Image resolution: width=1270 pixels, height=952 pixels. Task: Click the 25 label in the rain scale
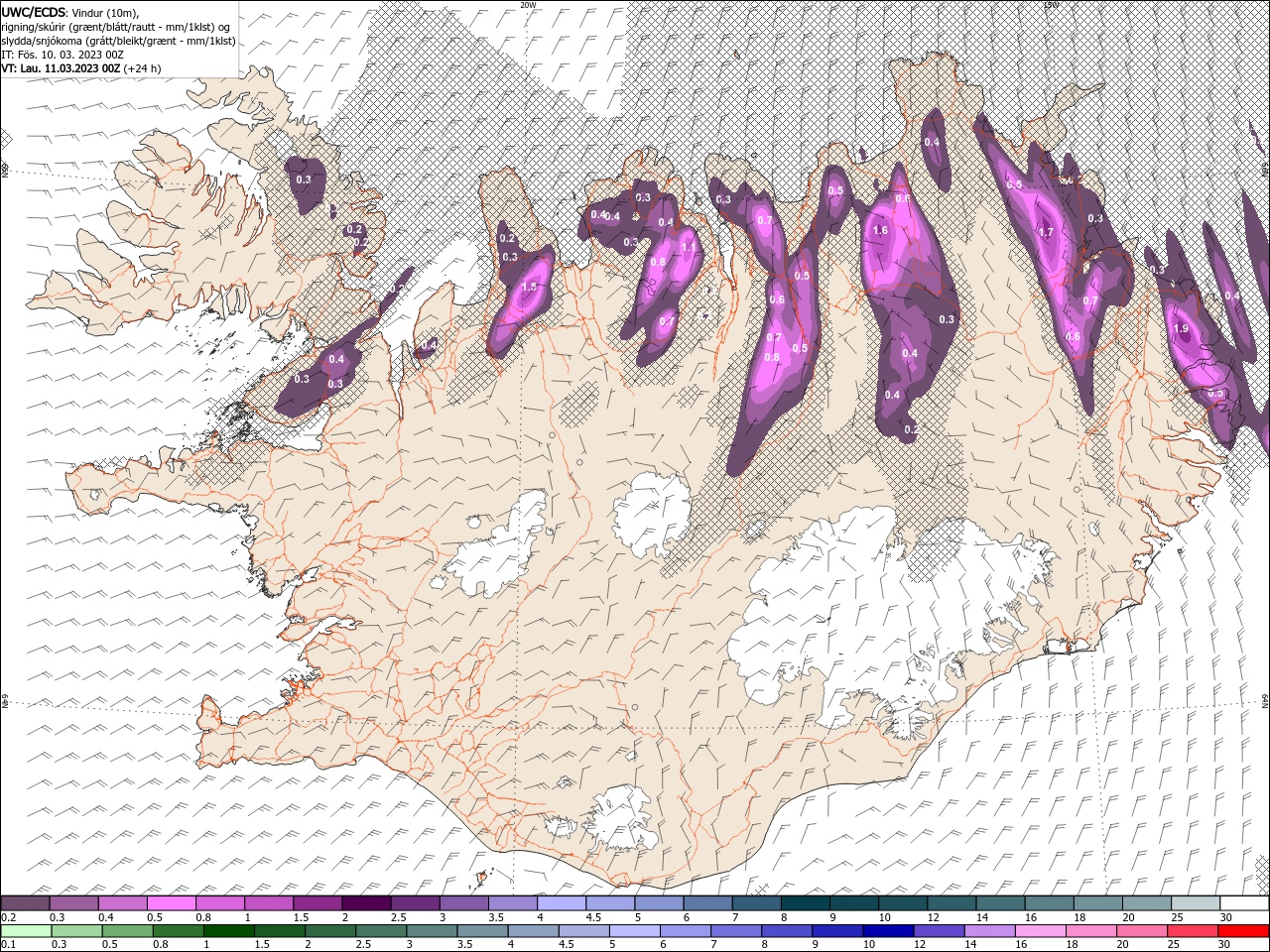pos(1173,945)
